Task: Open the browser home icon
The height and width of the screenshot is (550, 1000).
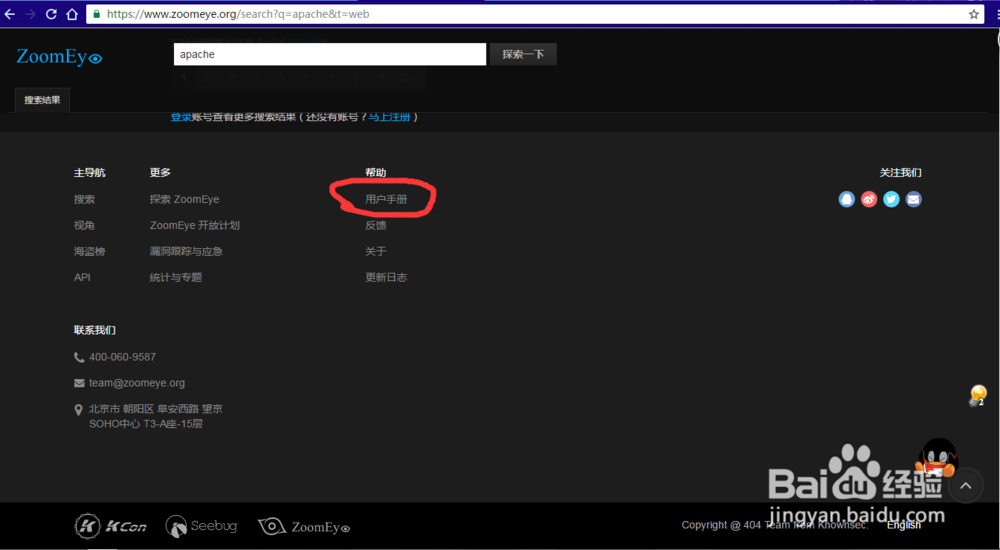Action: [x=72, y=14]
